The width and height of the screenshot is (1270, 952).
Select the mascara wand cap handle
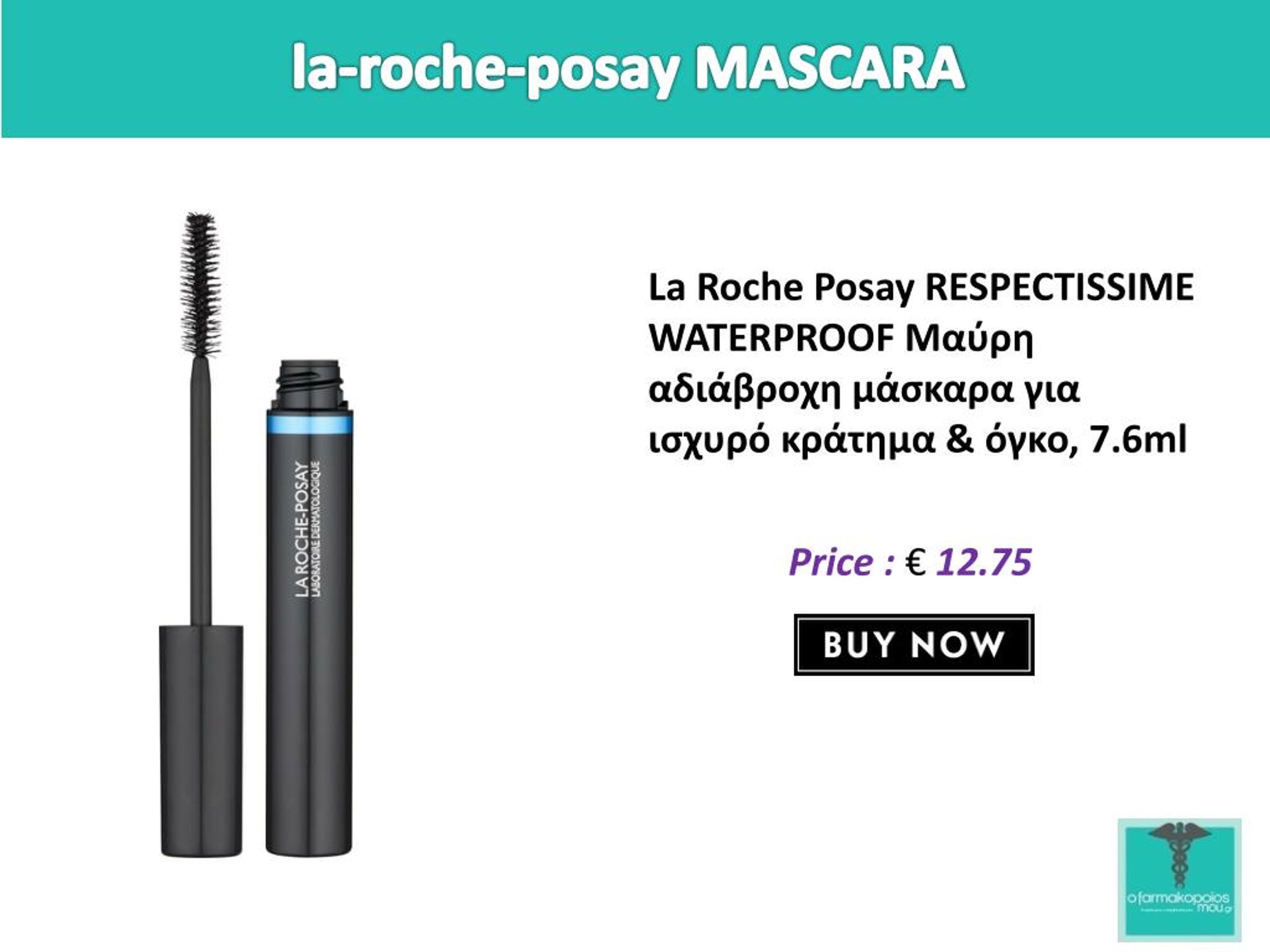[x=201, y=741]
